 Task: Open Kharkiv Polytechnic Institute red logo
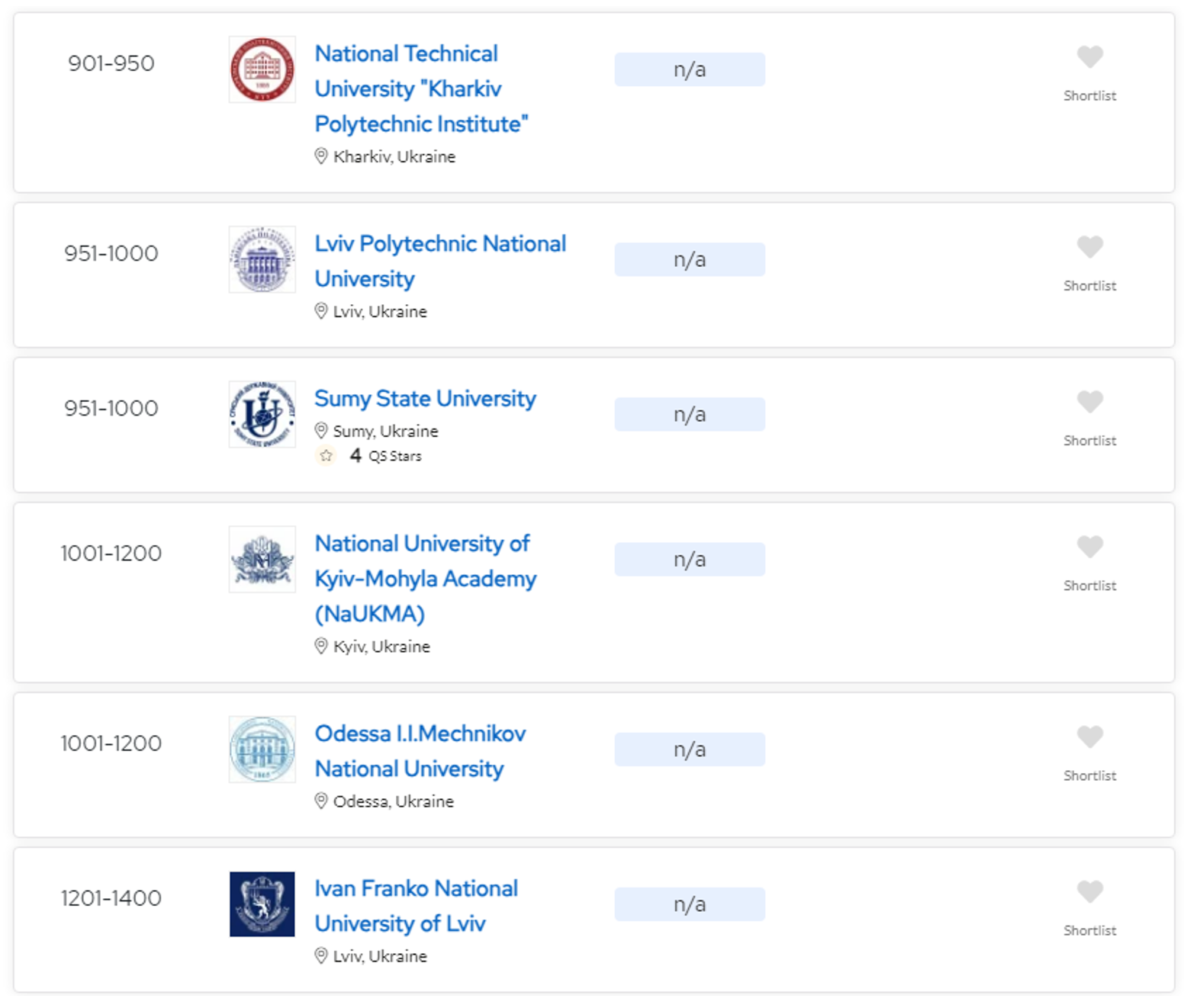(262, 69)
